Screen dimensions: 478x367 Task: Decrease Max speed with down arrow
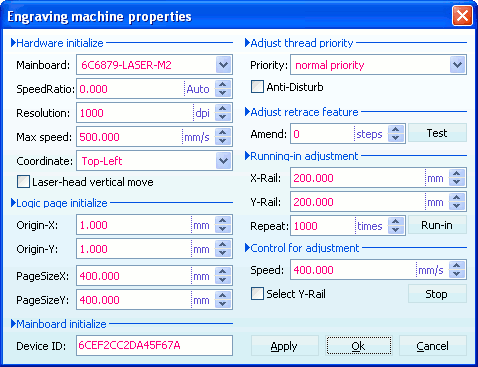pos(223,141)
